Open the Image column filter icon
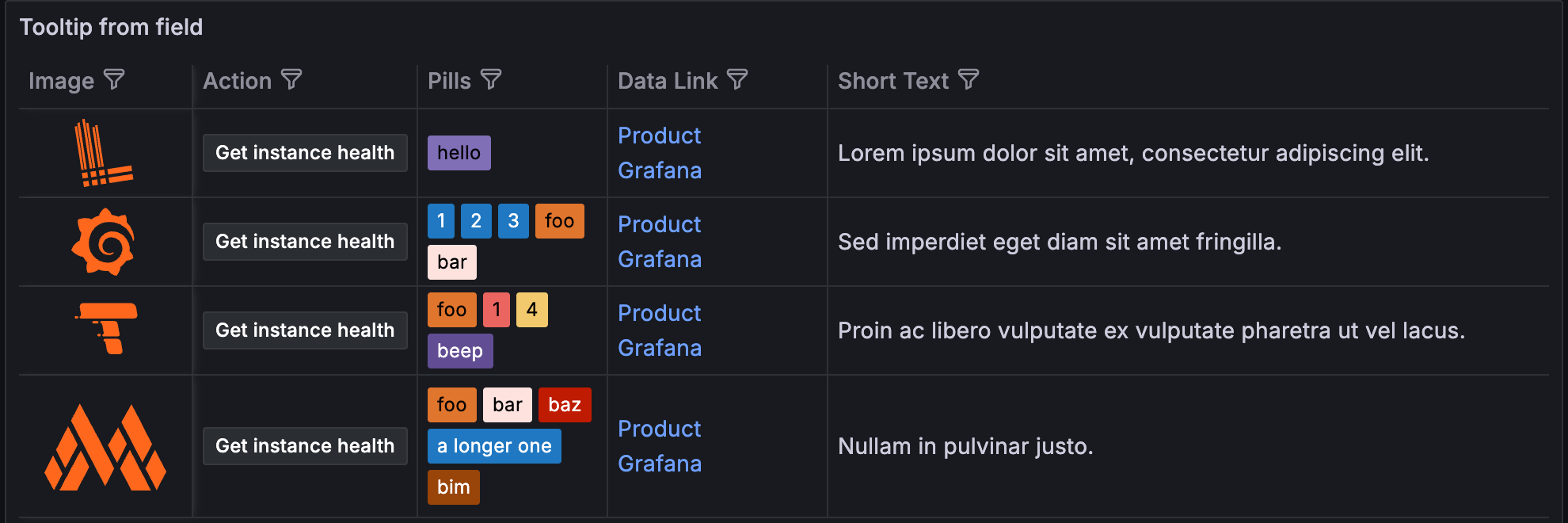Image resolution: width=1568 pixels, height=523 pixels. pos(115,79)
